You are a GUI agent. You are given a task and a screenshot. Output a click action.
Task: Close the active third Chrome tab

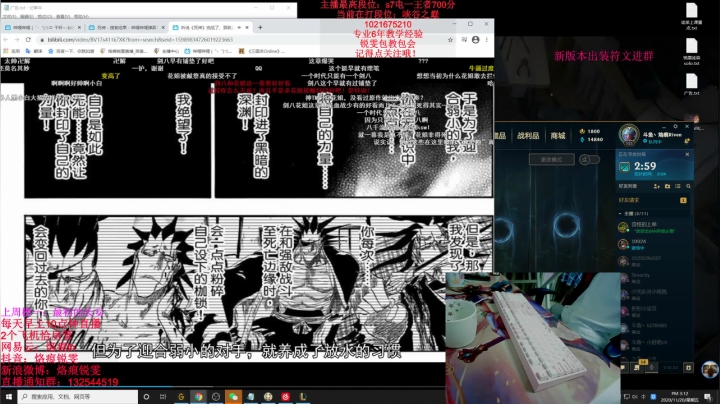click(247, 28)
